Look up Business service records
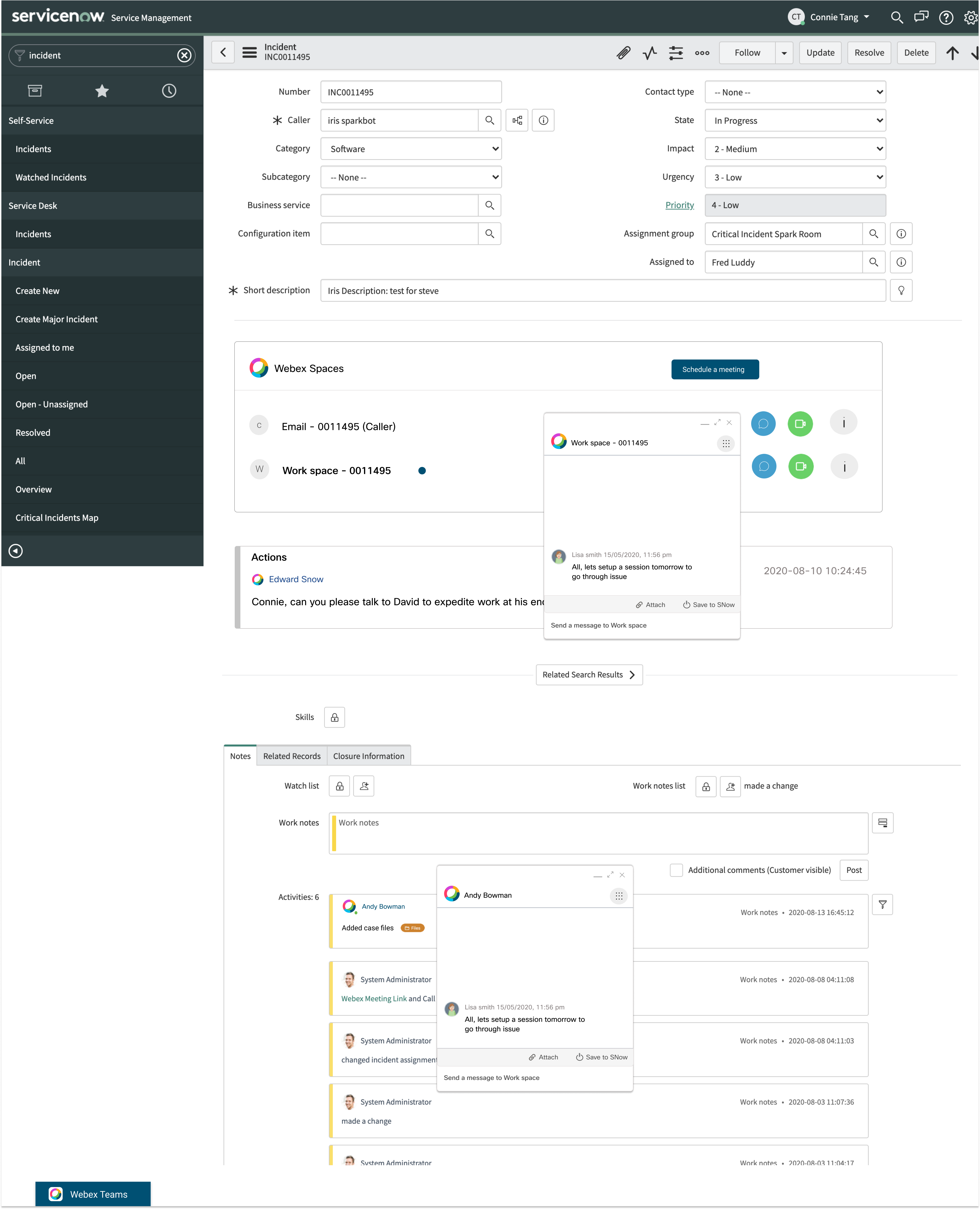This screenshot has width=980, height=1209. 490,205
